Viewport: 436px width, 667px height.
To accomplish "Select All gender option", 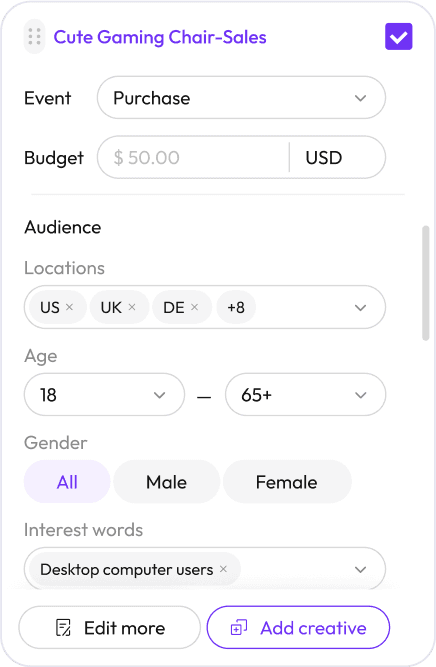I will pos(67,482).
